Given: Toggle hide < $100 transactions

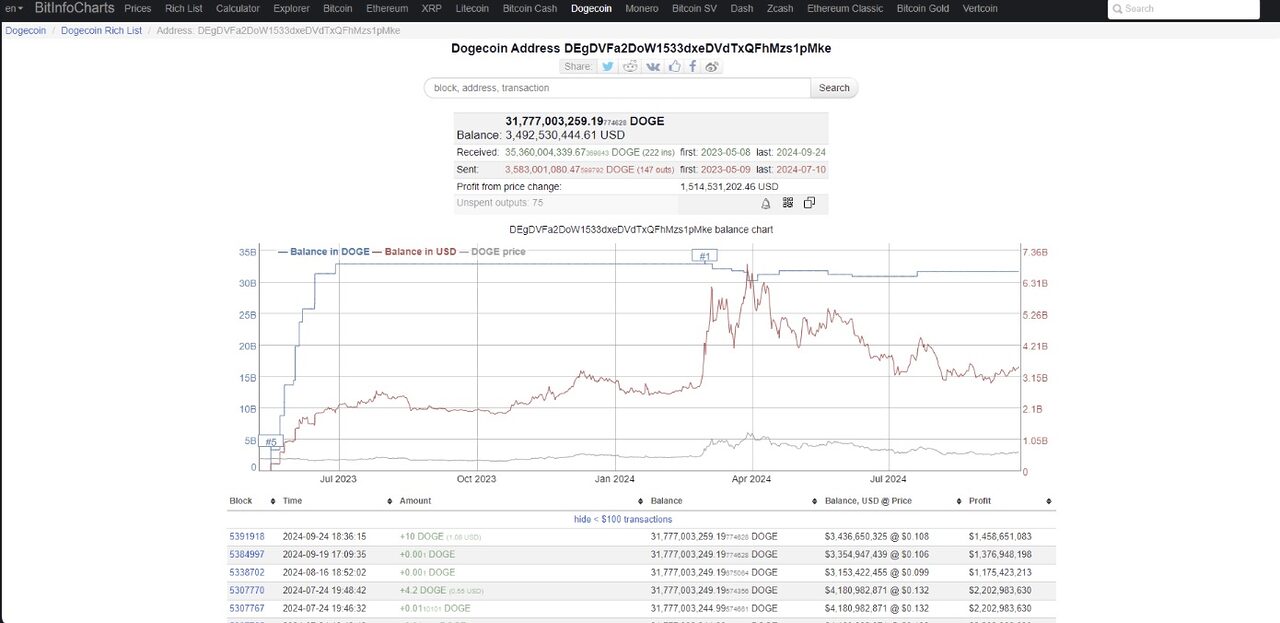Looking at the screenshot, I should [623, 519].
